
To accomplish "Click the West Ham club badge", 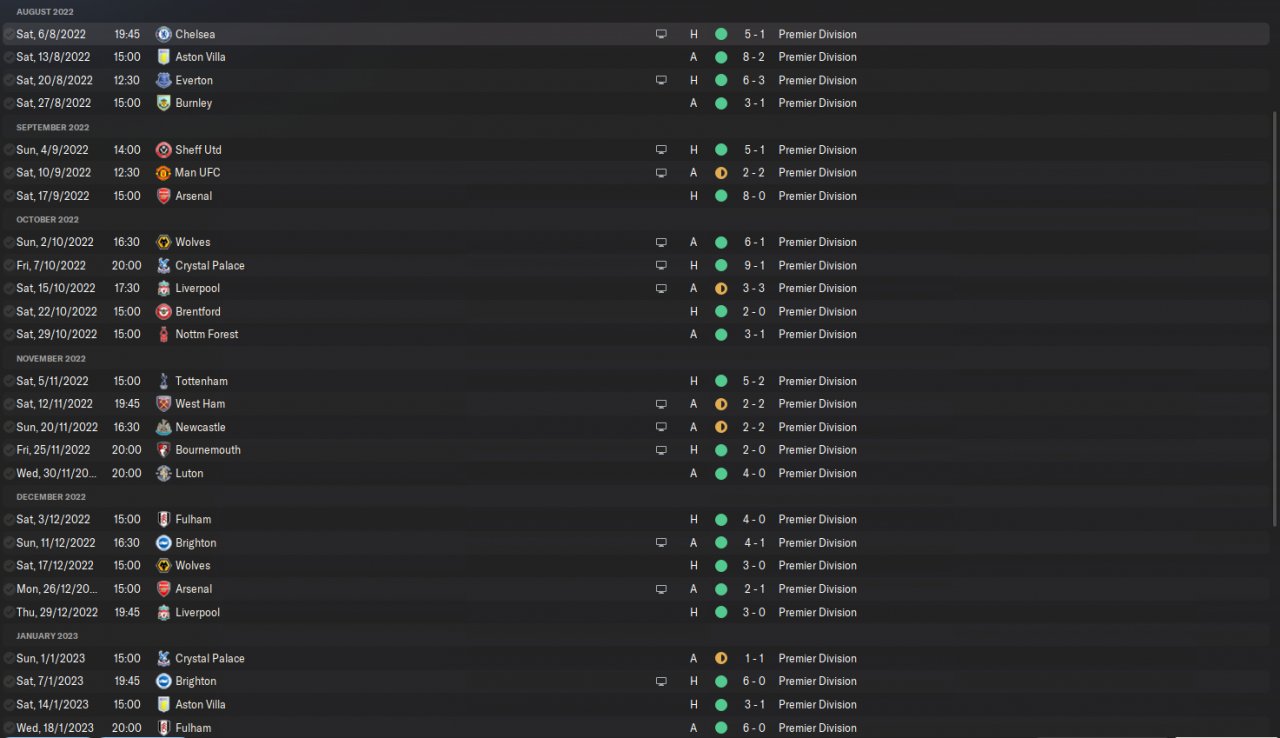I will (164, 404).
